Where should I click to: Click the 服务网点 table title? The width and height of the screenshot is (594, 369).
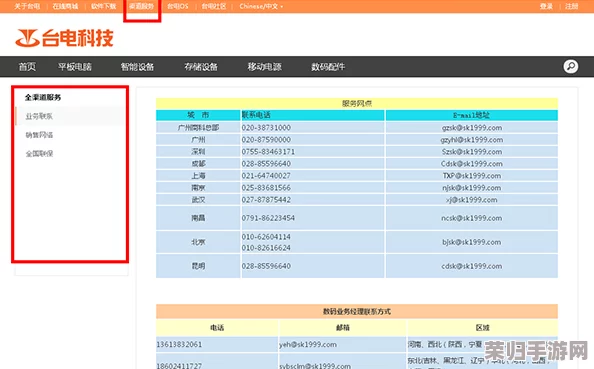[357, 103]
